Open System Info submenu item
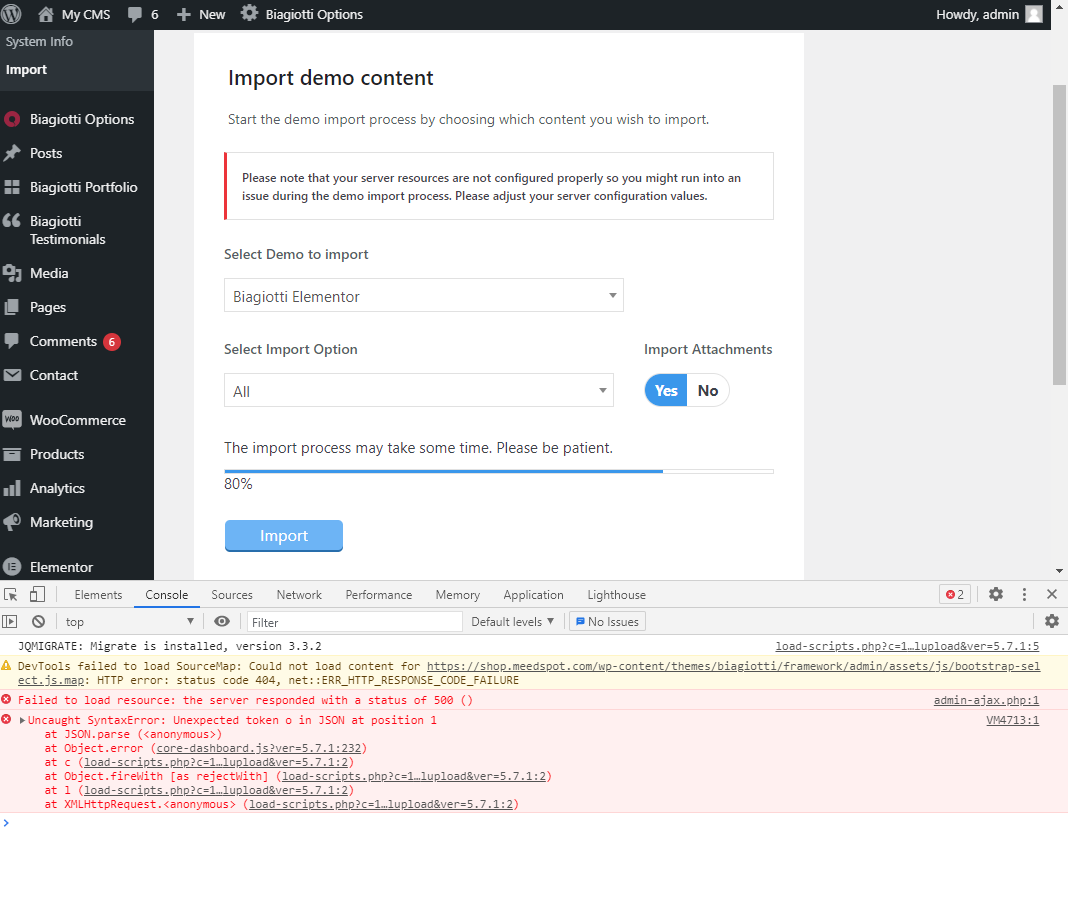 39,42
